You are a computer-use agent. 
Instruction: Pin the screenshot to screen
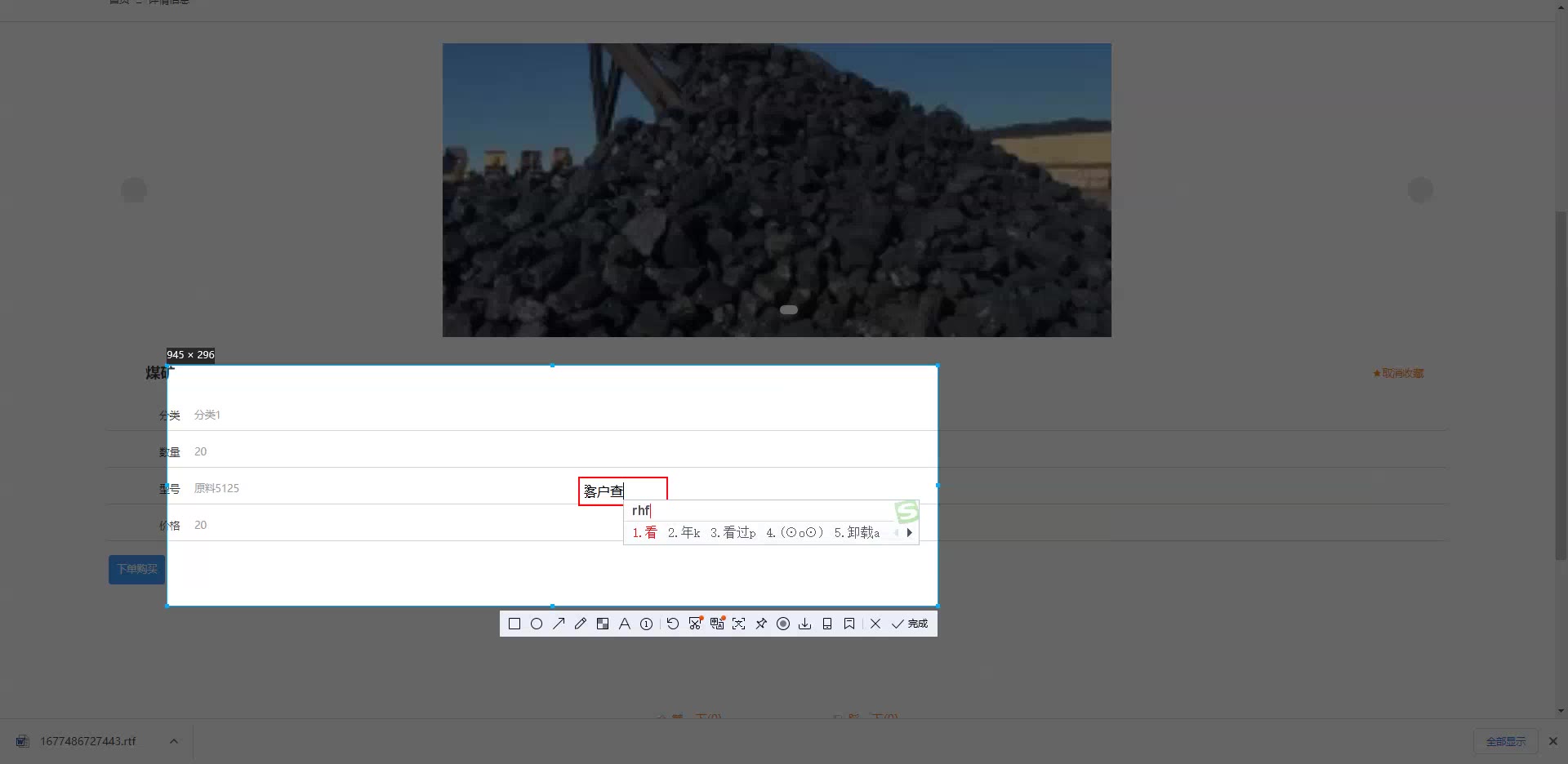pos(761,624)
